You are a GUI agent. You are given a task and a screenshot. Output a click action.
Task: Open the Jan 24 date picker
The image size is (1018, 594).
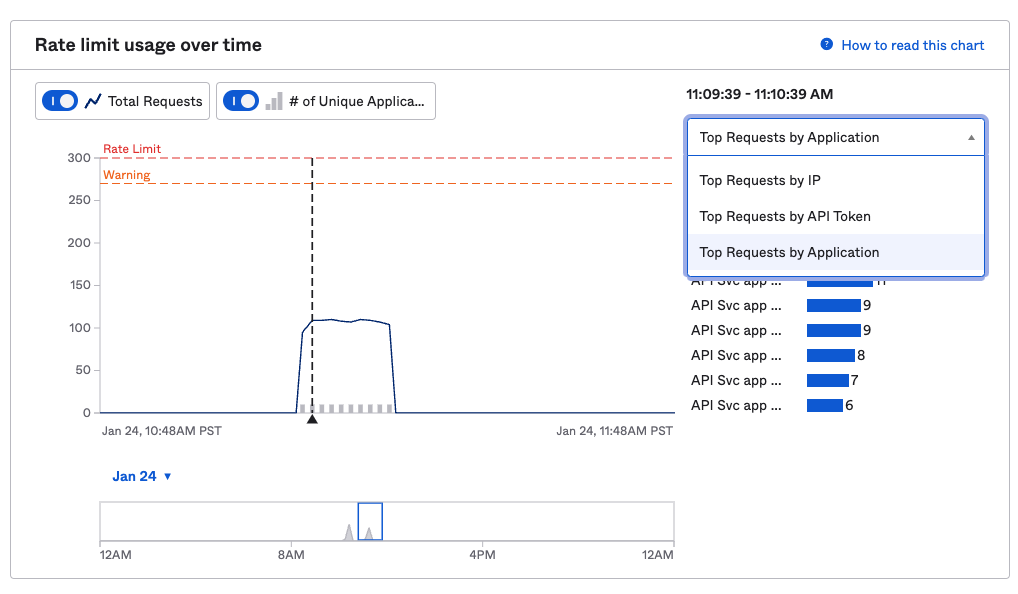142,476
